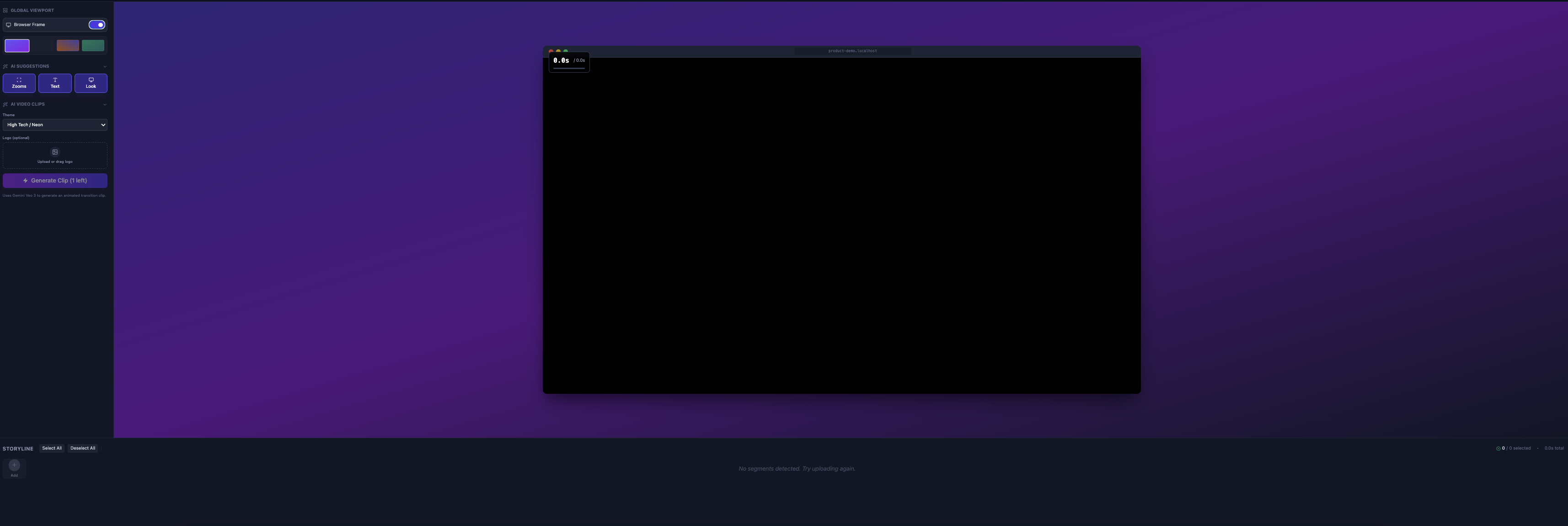Select the Zooms AI suggestion tool
The height and width of the screenshot is (526, 1568).
[19, 83]
